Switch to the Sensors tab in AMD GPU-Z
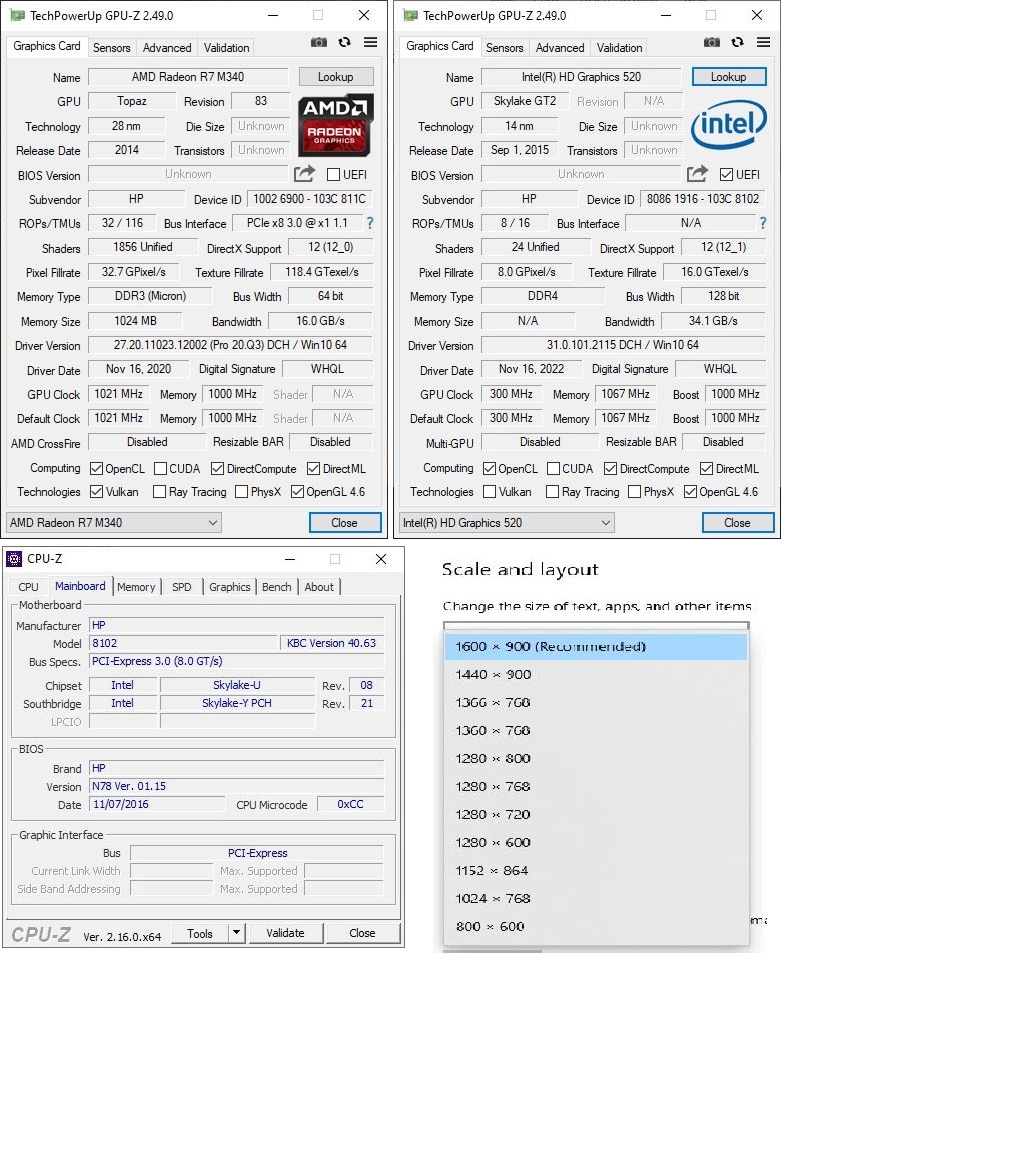The image size is (1016, 1176). [111, 48]
